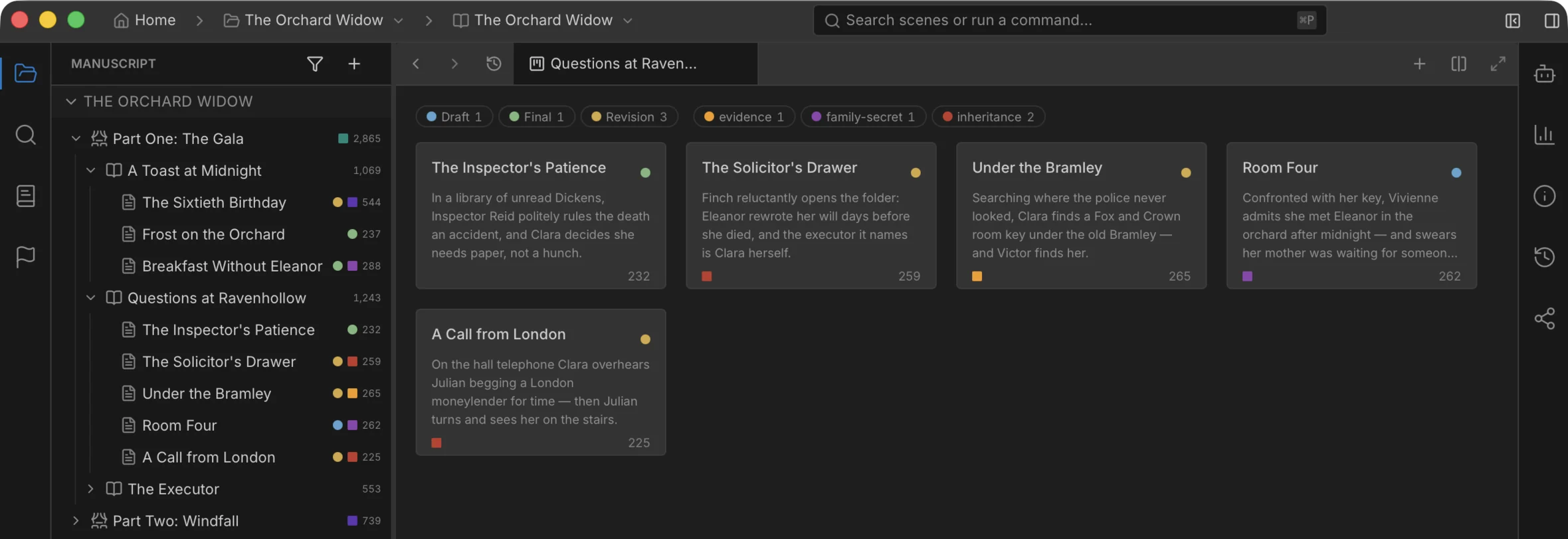Open the manuscript folder sidebar icon
This screenshot has width=1568, height=539.
pos(25,73)
